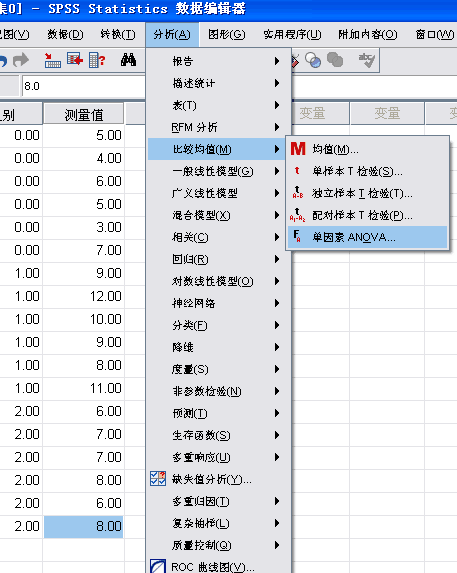Click the go to variable toolbar icon
457x573 pixels.
[x=75, y=60]
